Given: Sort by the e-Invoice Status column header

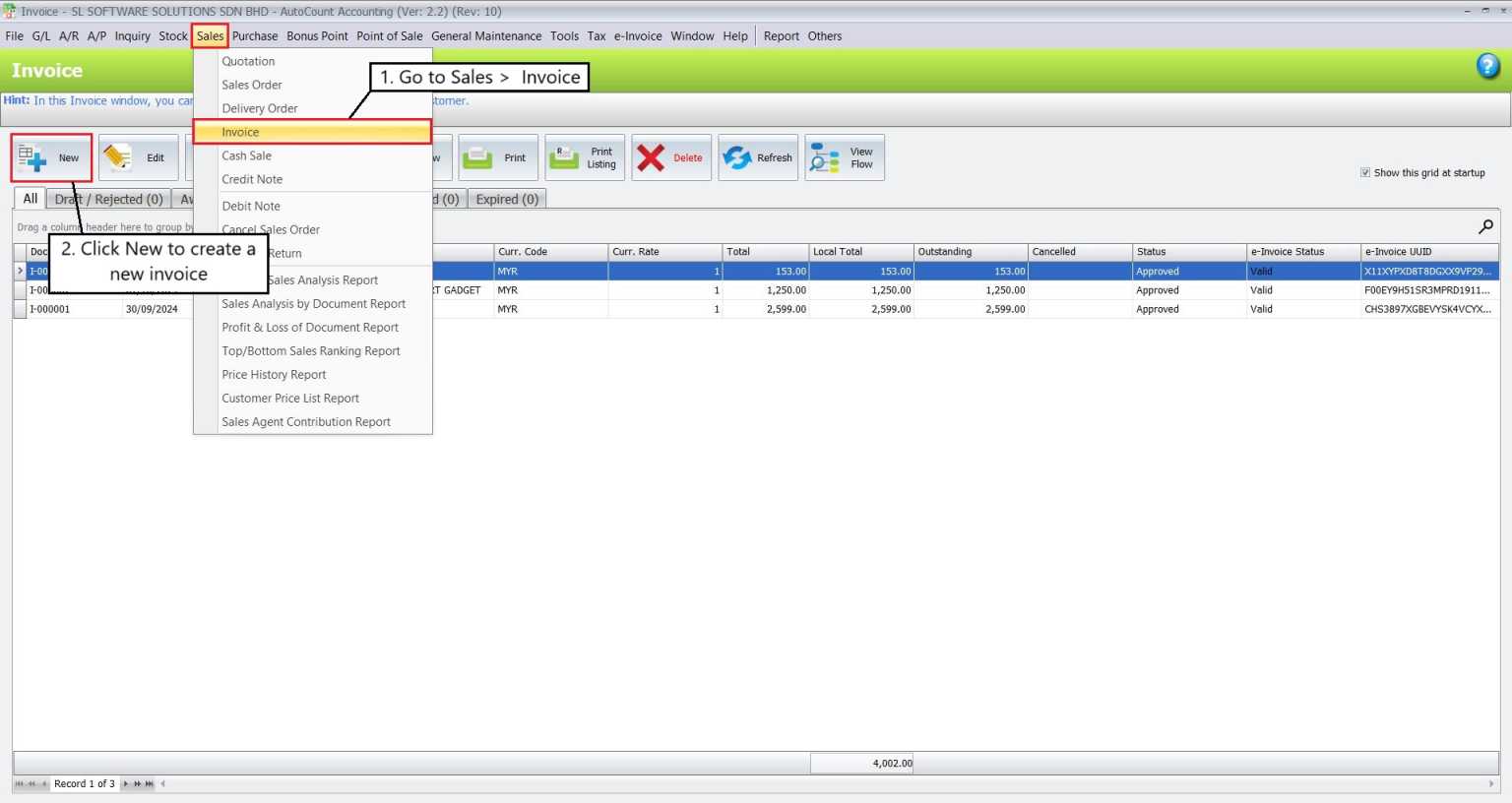Looking at the screenshot, I should pos(1303,252).
